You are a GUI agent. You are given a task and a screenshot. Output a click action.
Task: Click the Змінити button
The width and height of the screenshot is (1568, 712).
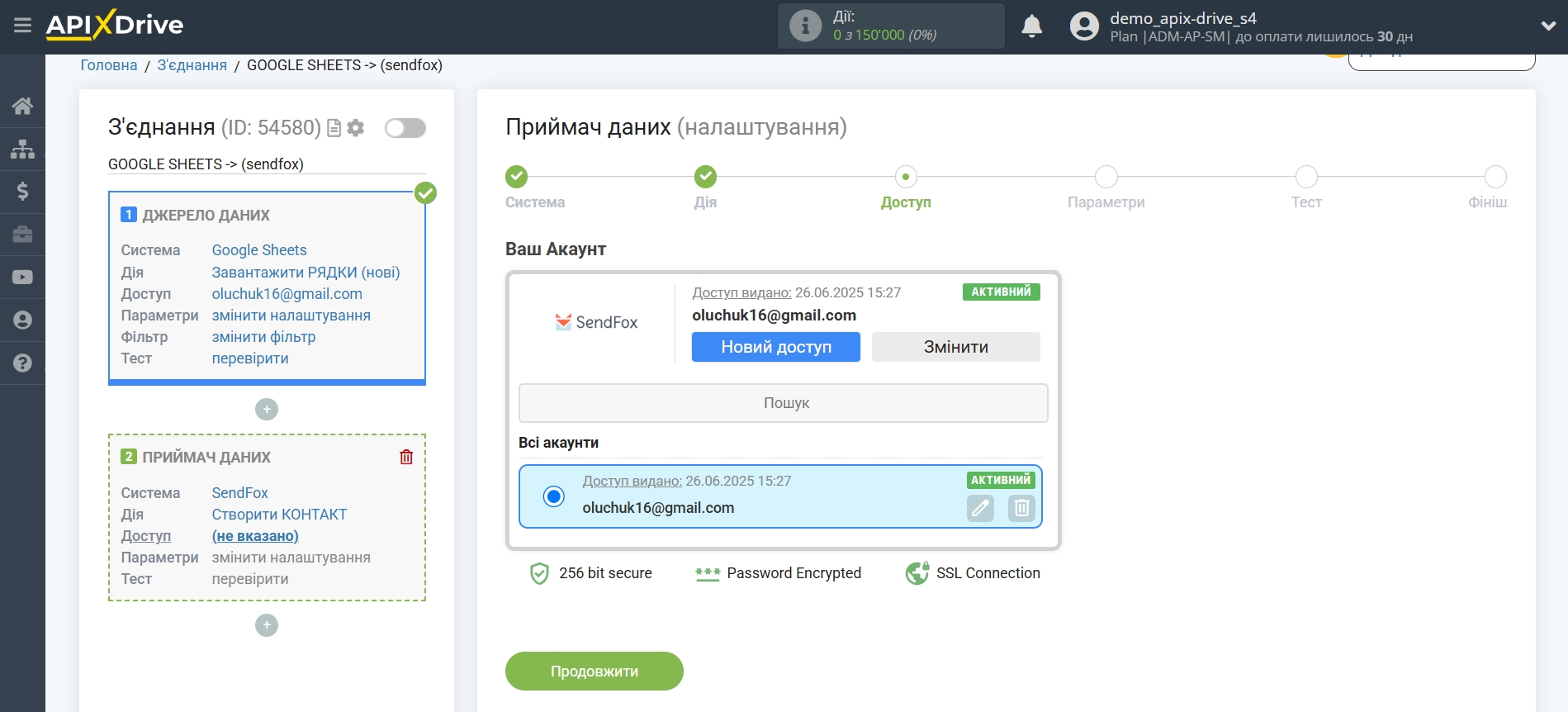(x=956, y=347)
